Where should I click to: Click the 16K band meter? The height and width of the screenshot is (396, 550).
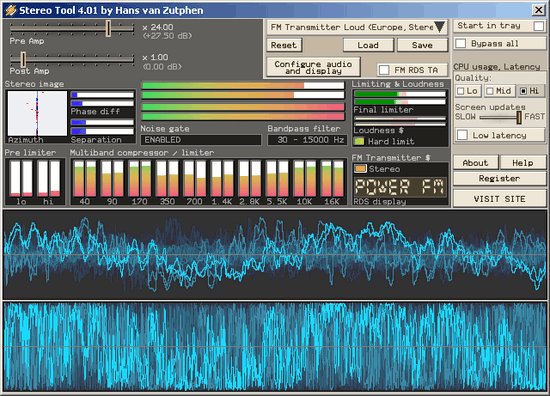[333, 179]
